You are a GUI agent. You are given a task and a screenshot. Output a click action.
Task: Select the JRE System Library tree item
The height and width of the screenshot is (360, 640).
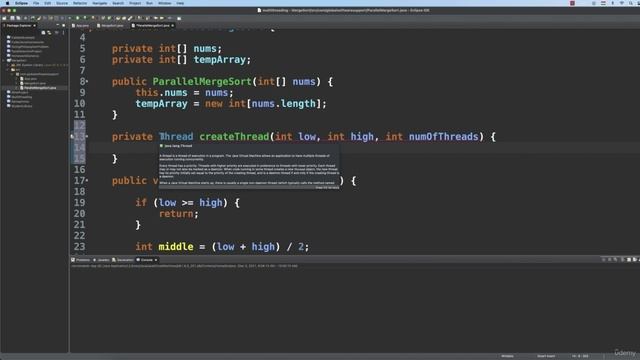pos(39,65)
